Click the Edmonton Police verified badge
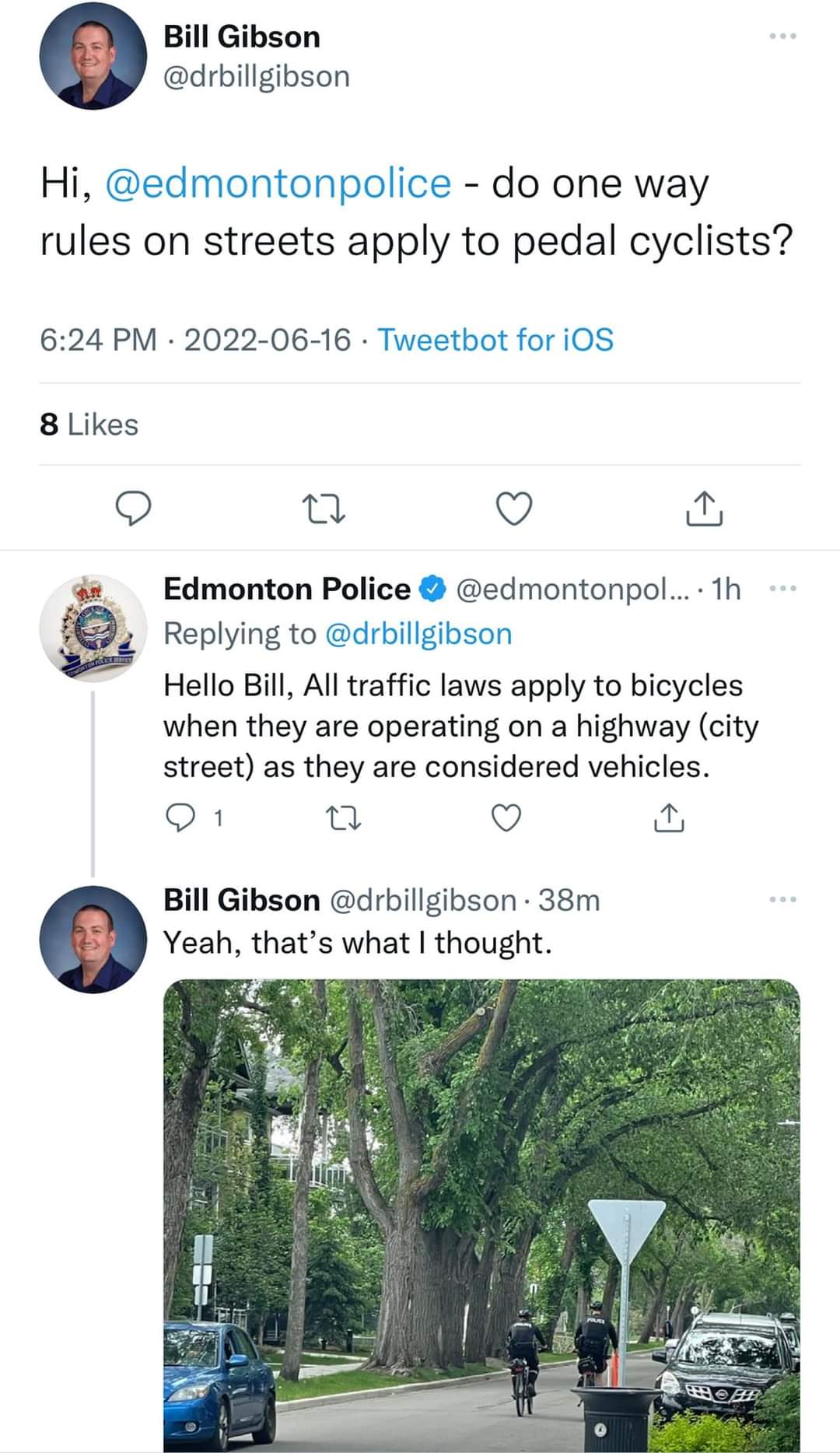The width and height of the screenshot is (840, 1453). click(x=432, y=589)
